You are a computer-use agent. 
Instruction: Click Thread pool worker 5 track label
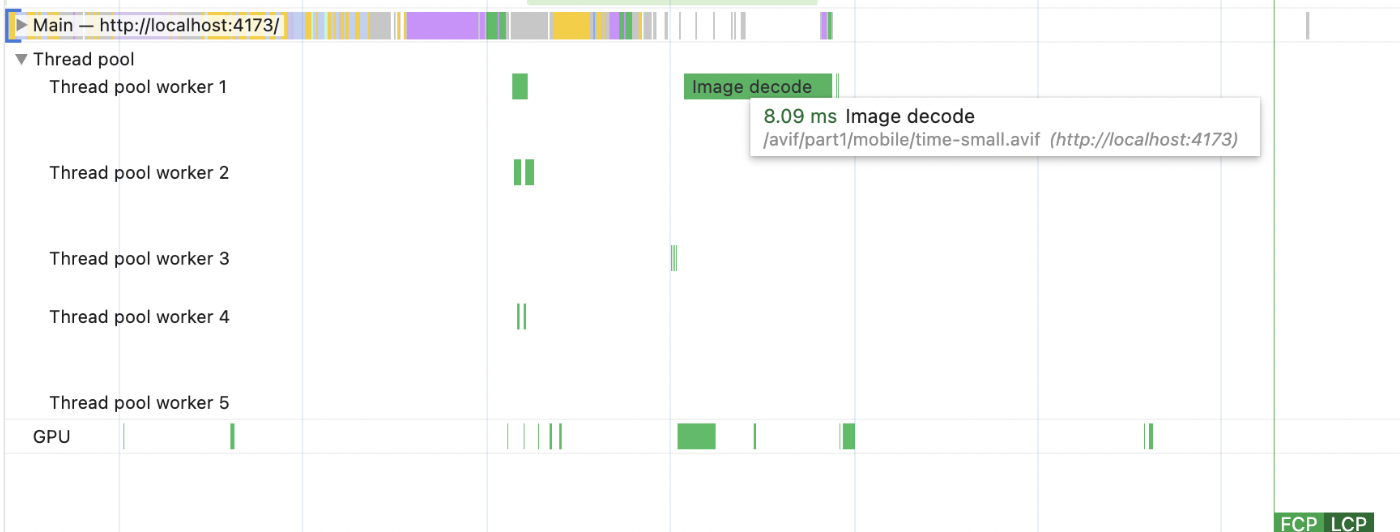[139, 403]
